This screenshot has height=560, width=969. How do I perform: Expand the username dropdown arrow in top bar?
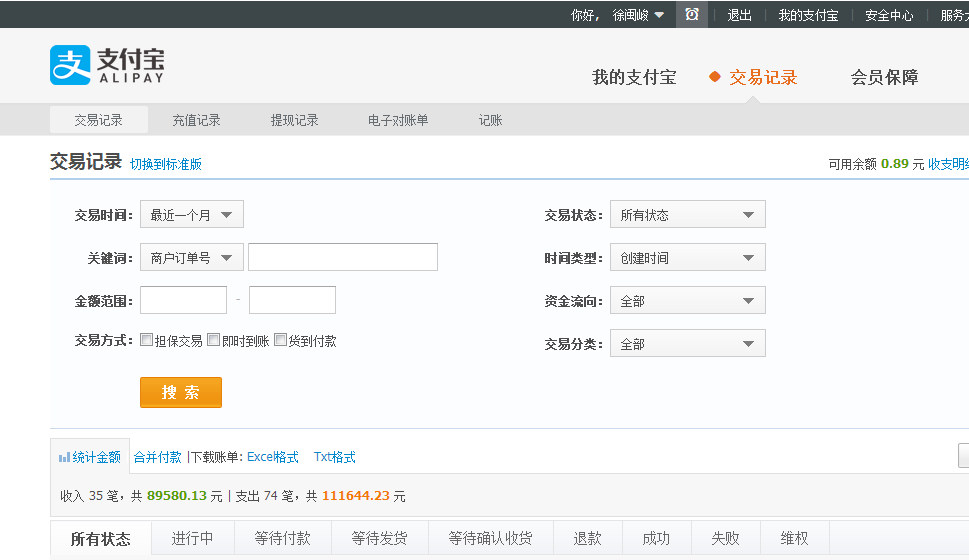tap(659, 15)
